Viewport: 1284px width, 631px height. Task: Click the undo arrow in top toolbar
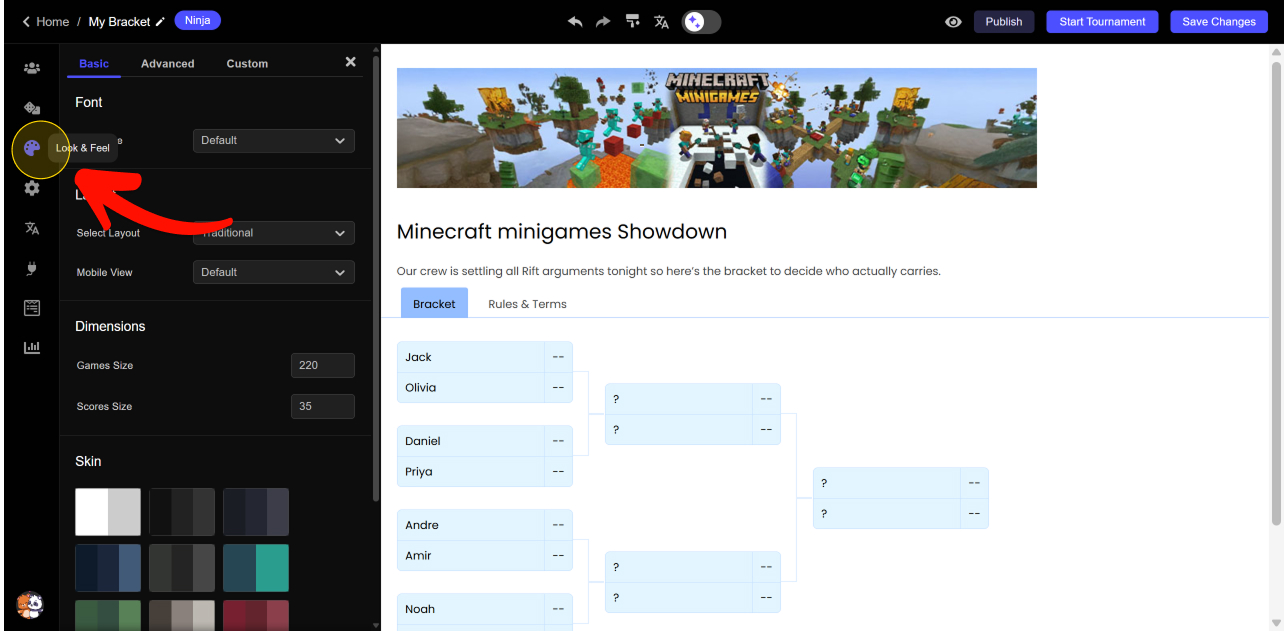click(575, 21)
